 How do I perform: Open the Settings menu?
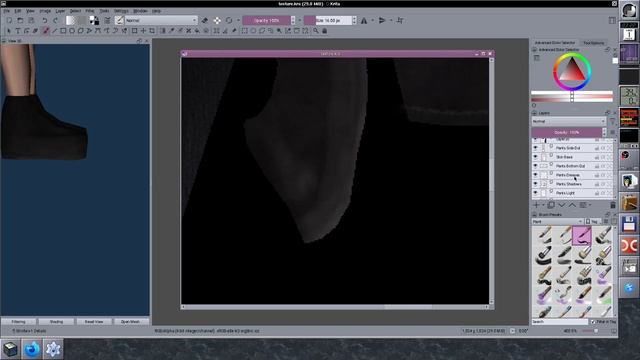(121, 11)
